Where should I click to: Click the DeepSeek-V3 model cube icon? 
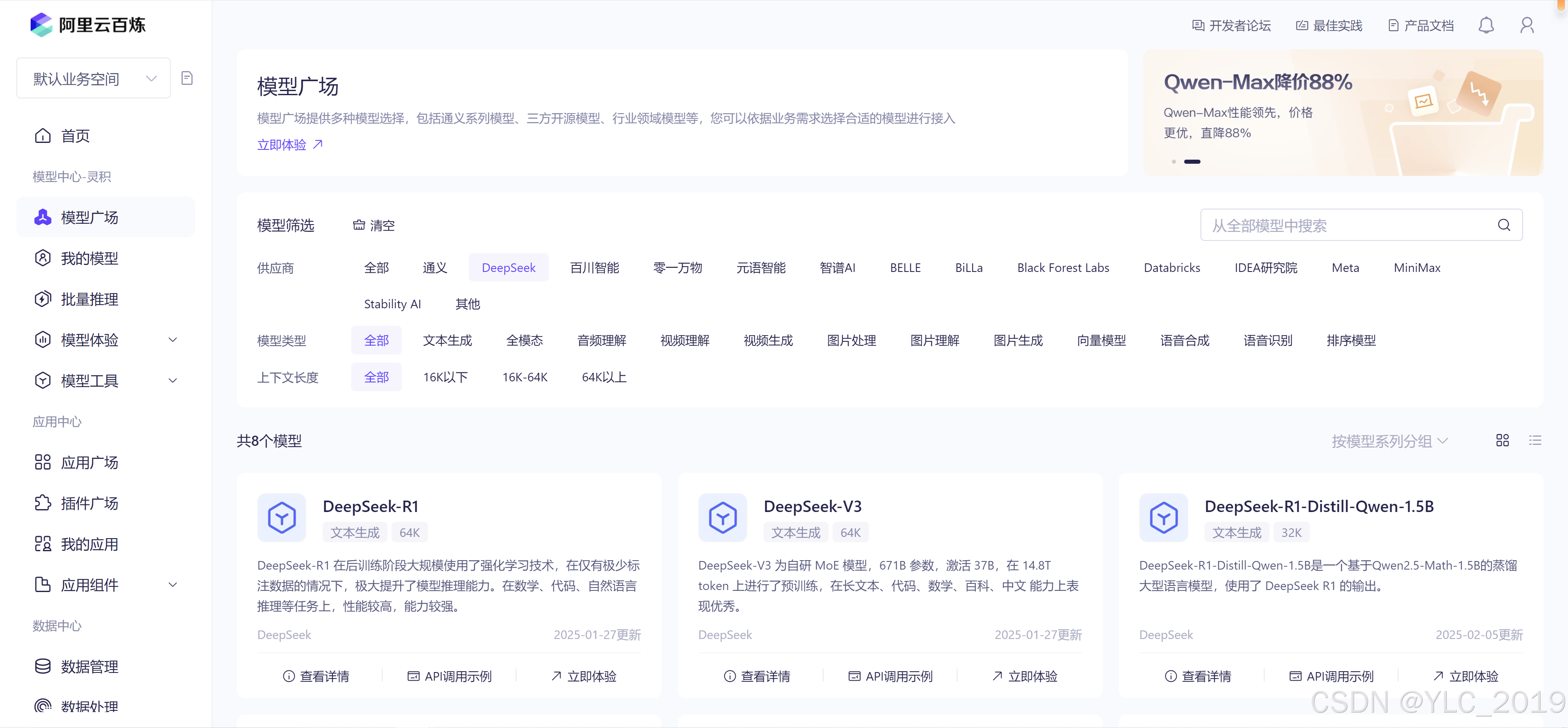point(722,517)
